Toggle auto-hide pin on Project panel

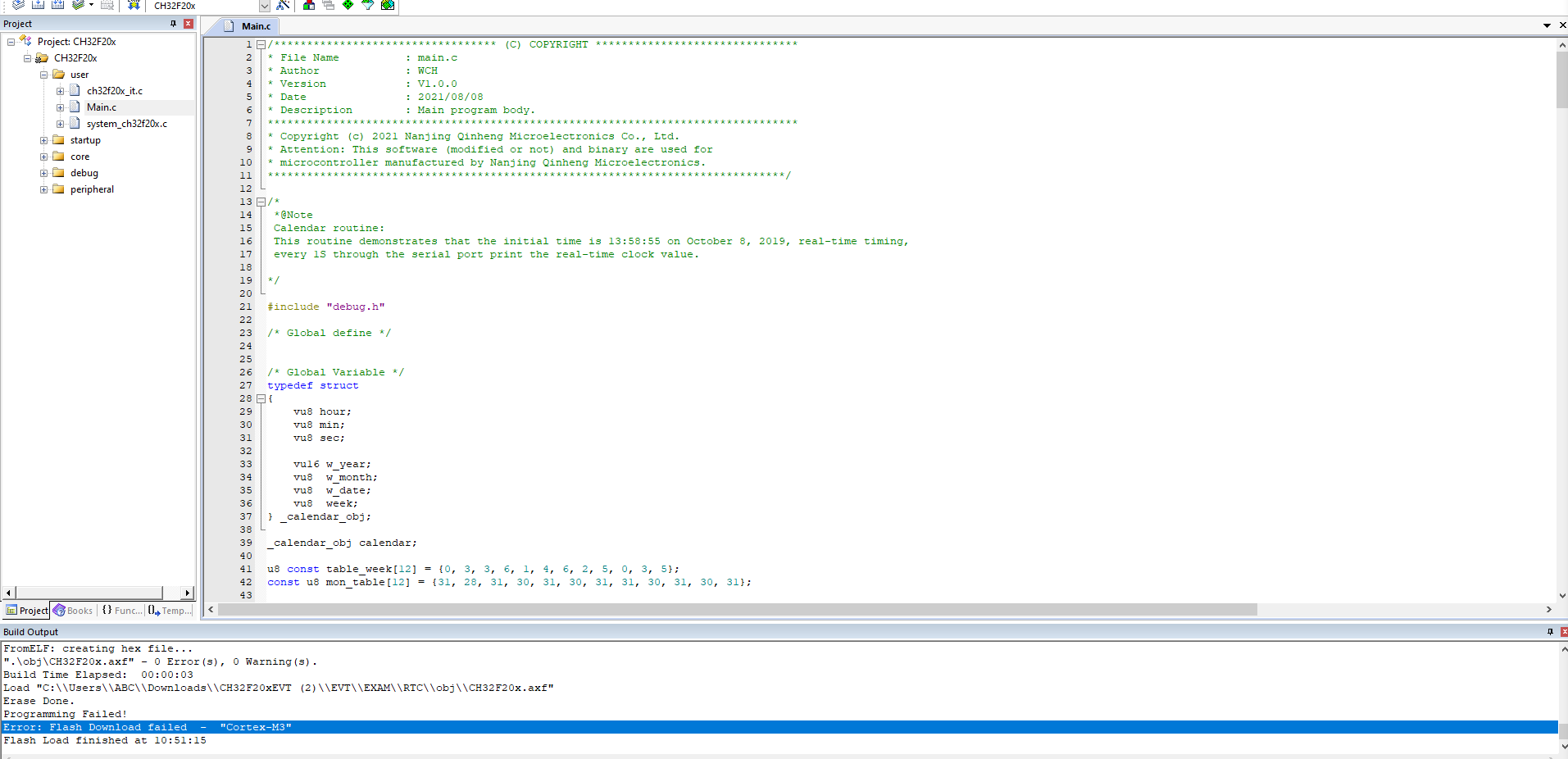173,24
